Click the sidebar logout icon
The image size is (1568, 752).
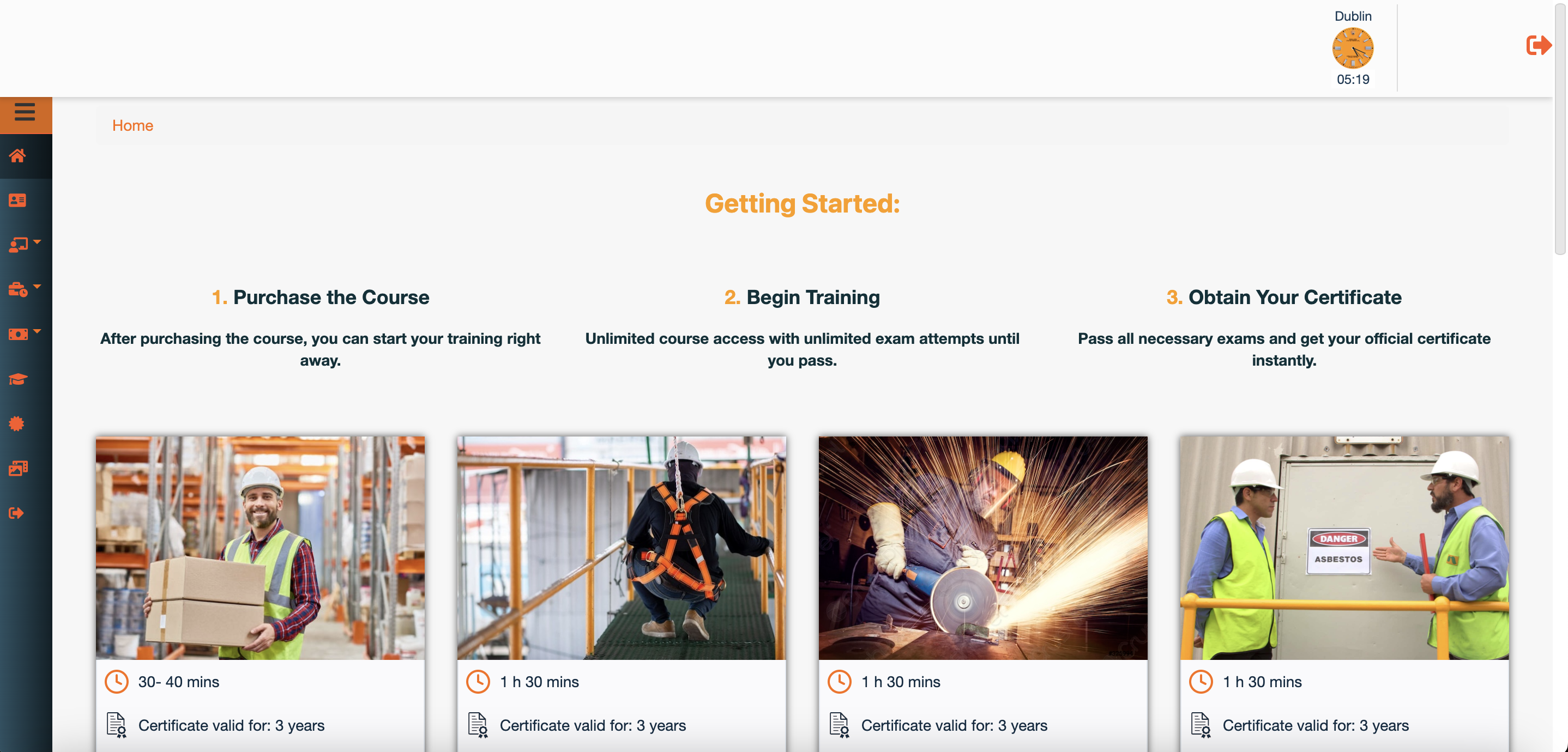tap(16, 513)
